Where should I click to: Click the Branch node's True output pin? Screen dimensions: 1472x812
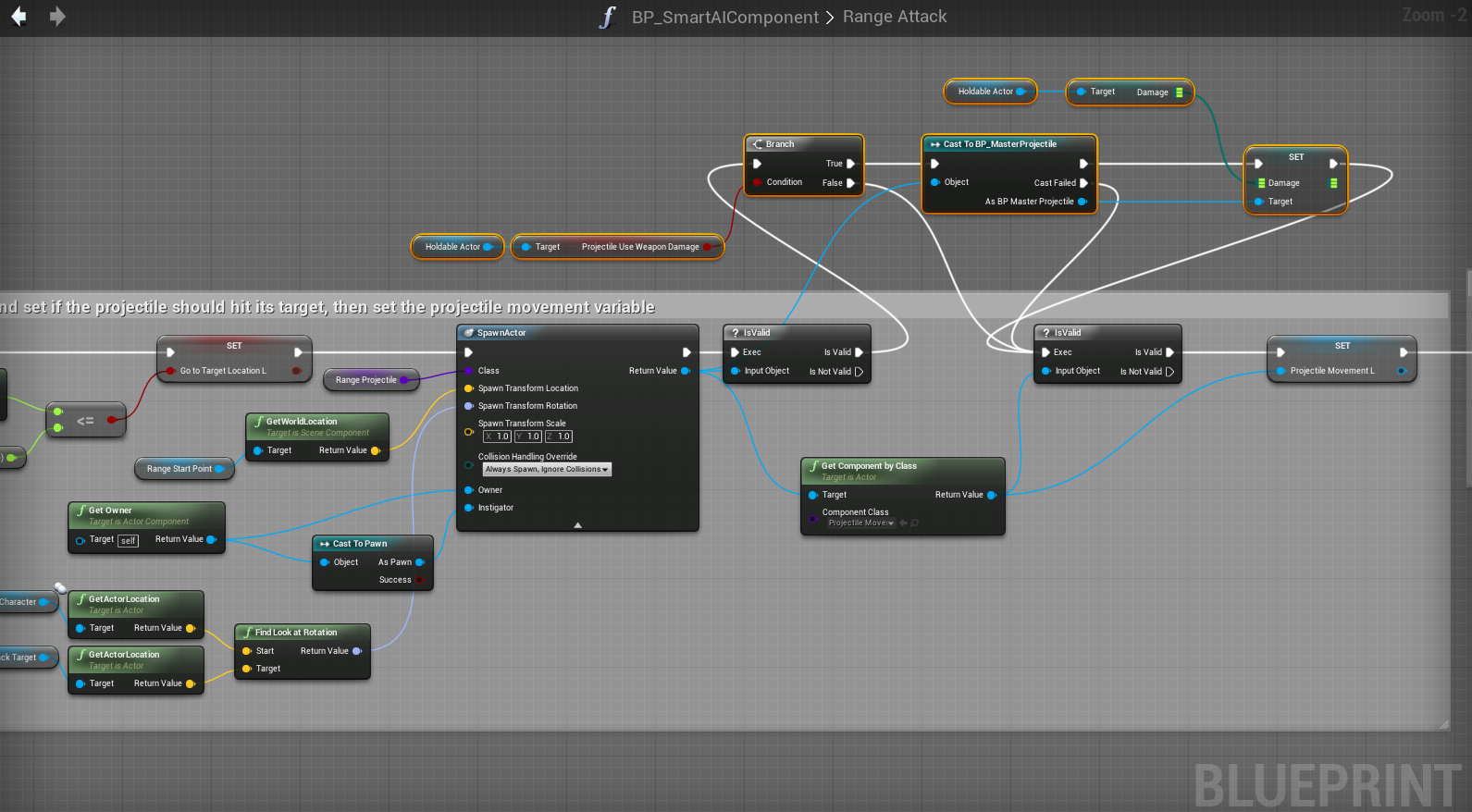(850, 164)
